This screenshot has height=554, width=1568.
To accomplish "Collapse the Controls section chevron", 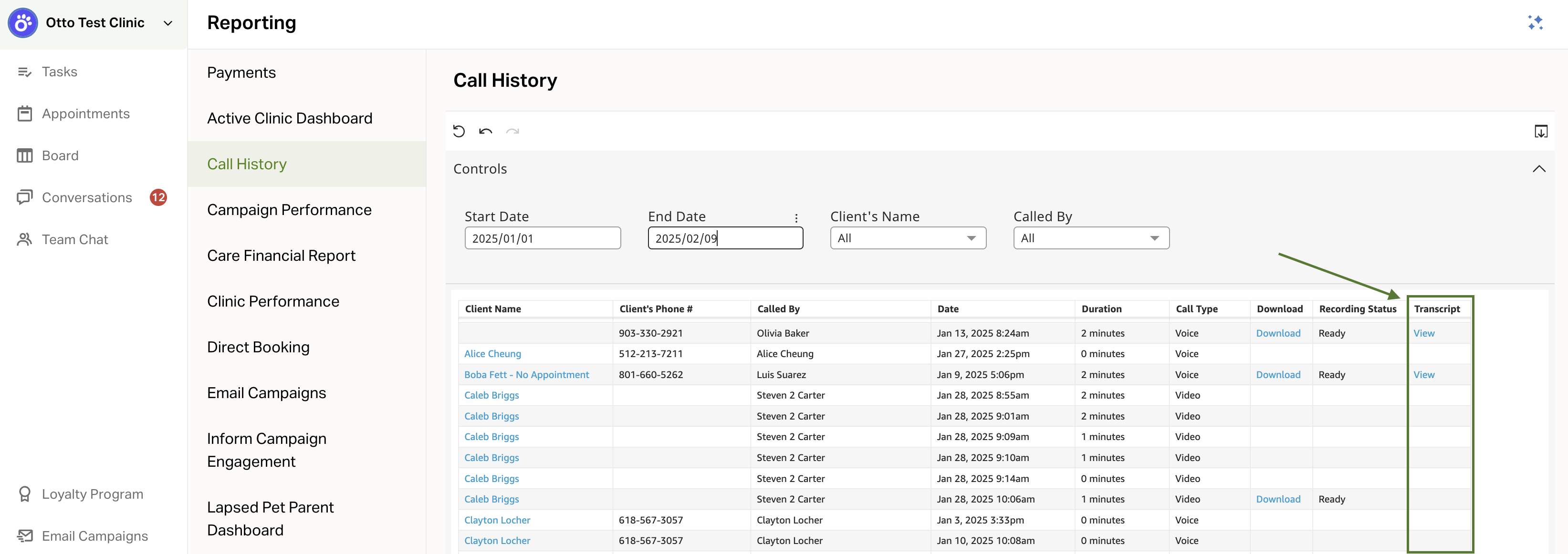I will [x=1539, y=168].
